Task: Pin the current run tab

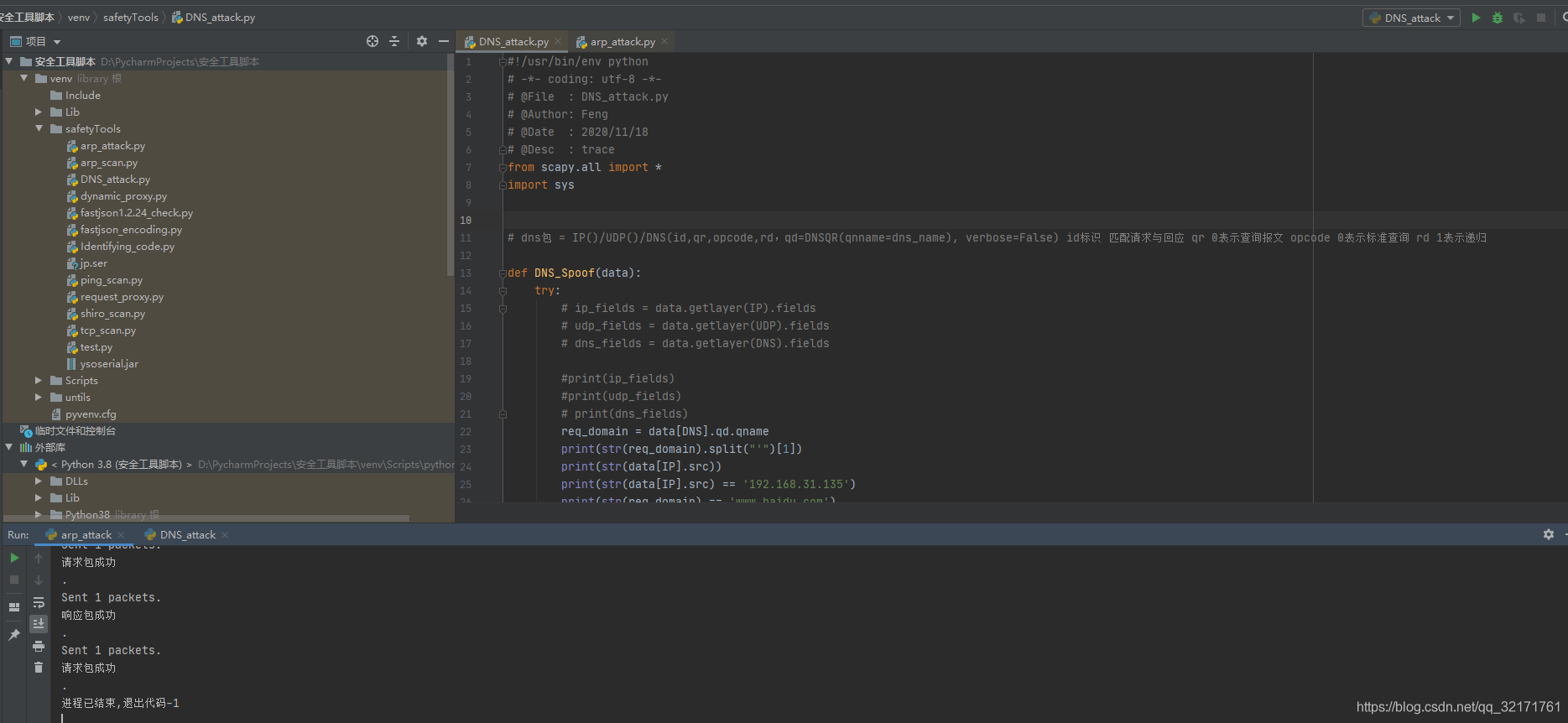Action: click(14, 635)
